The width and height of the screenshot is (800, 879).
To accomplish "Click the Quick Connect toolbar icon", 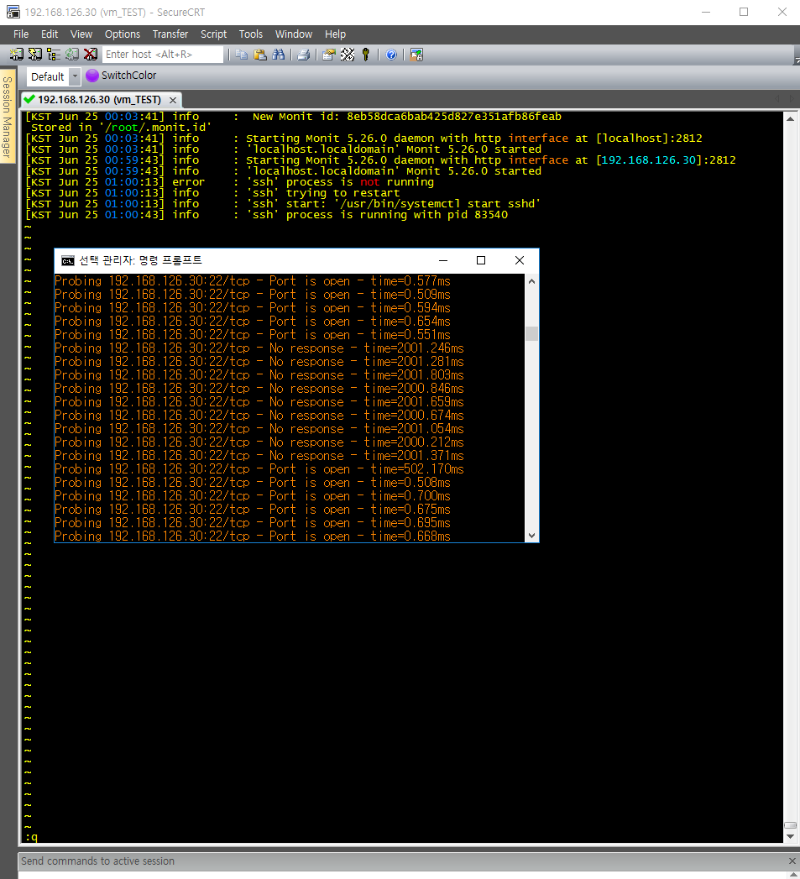I will pos(35,54).
